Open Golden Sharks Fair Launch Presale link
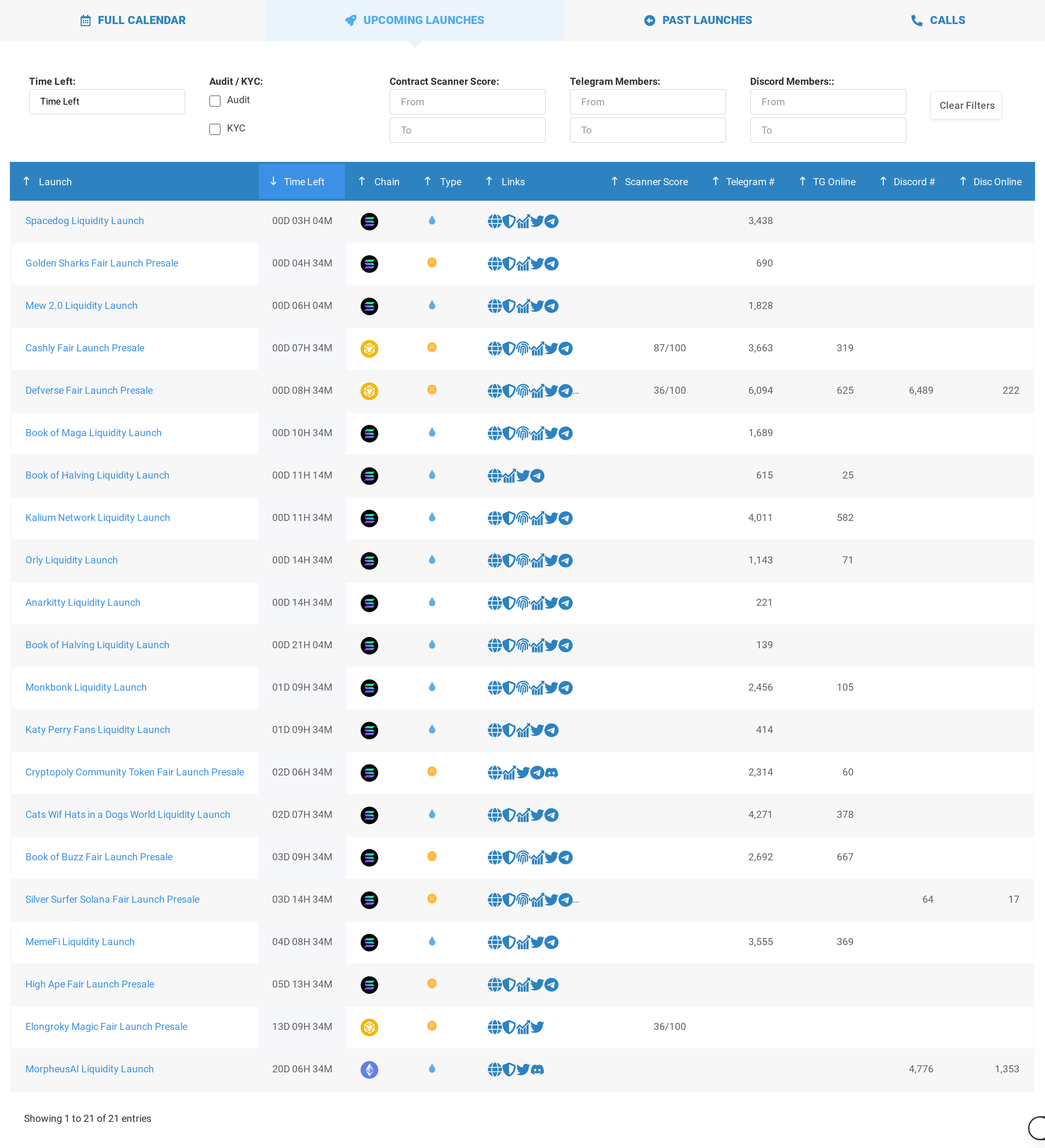Image resolution: width=1045 pixels, height=1148 pixels. 101,263
